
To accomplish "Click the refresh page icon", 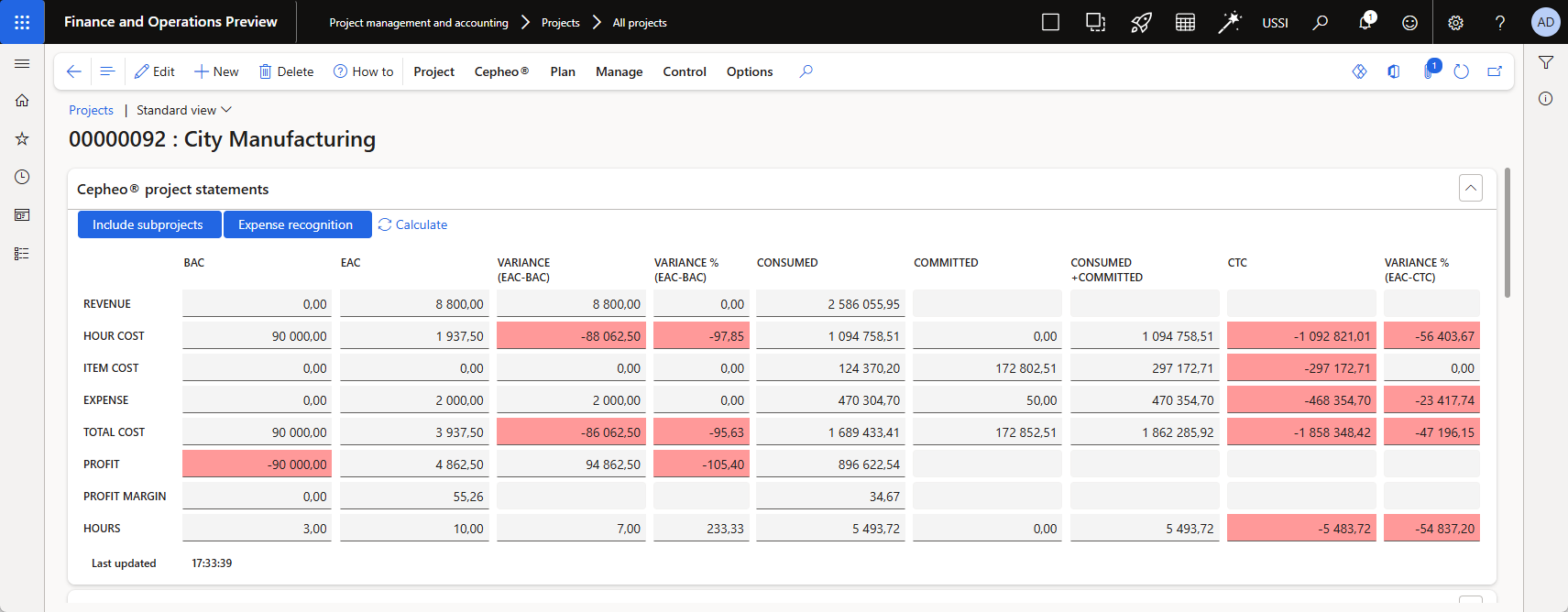I will click(x=1462, y=71).
